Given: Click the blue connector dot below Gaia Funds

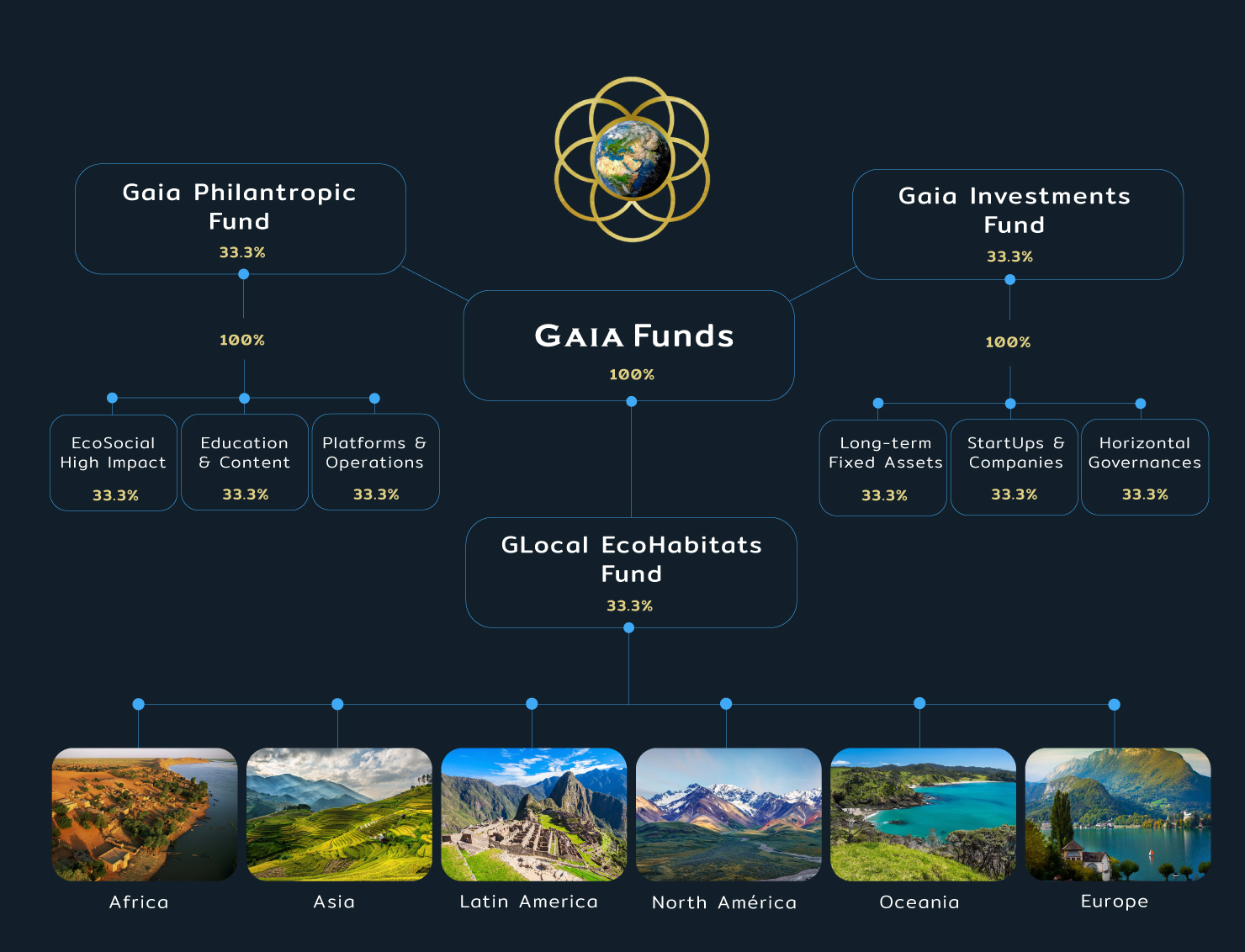Looking at the screenshot, I should (632, 401).
